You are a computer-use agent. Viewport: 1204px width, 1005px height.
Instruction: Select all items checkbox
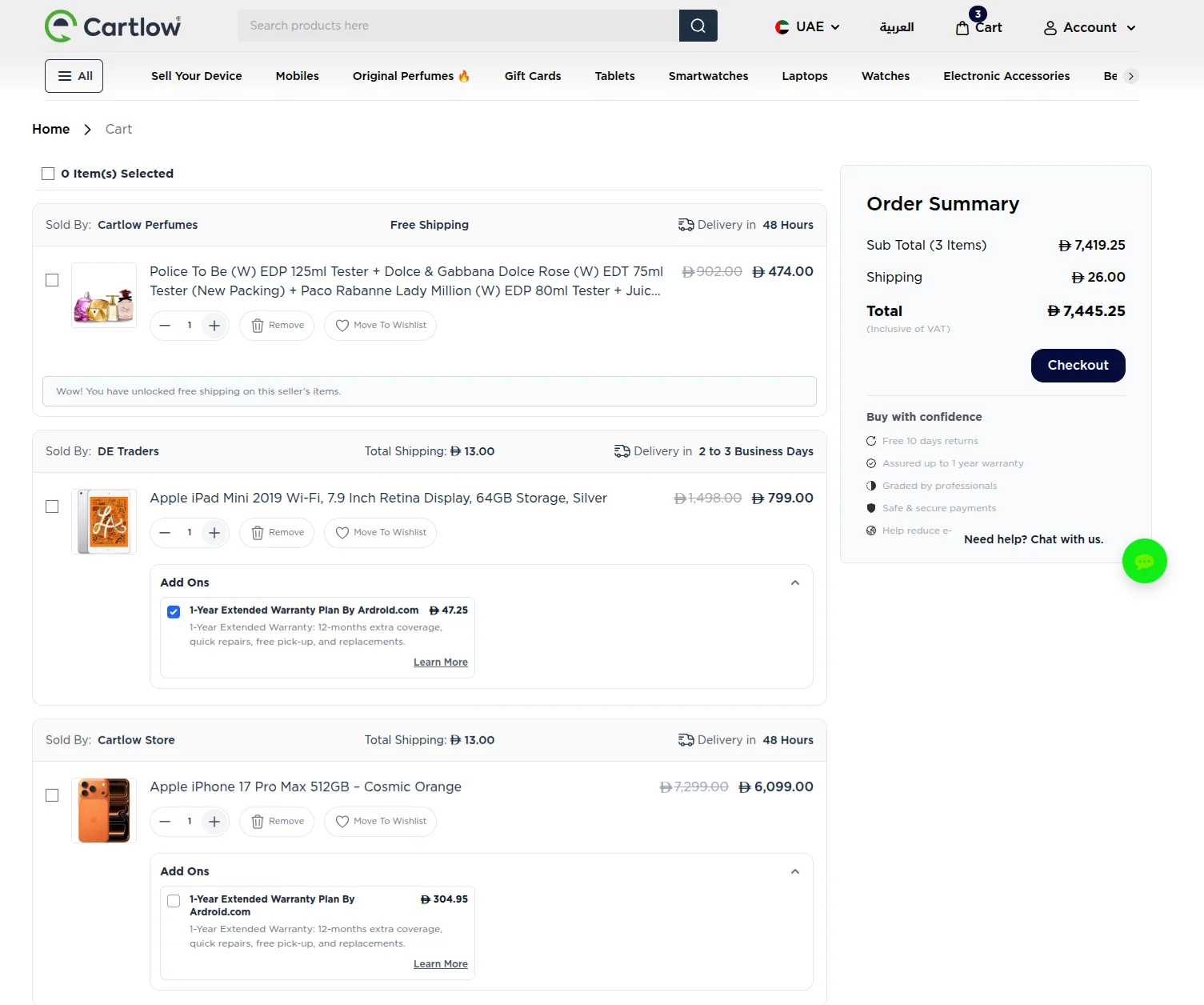point(48,174)
